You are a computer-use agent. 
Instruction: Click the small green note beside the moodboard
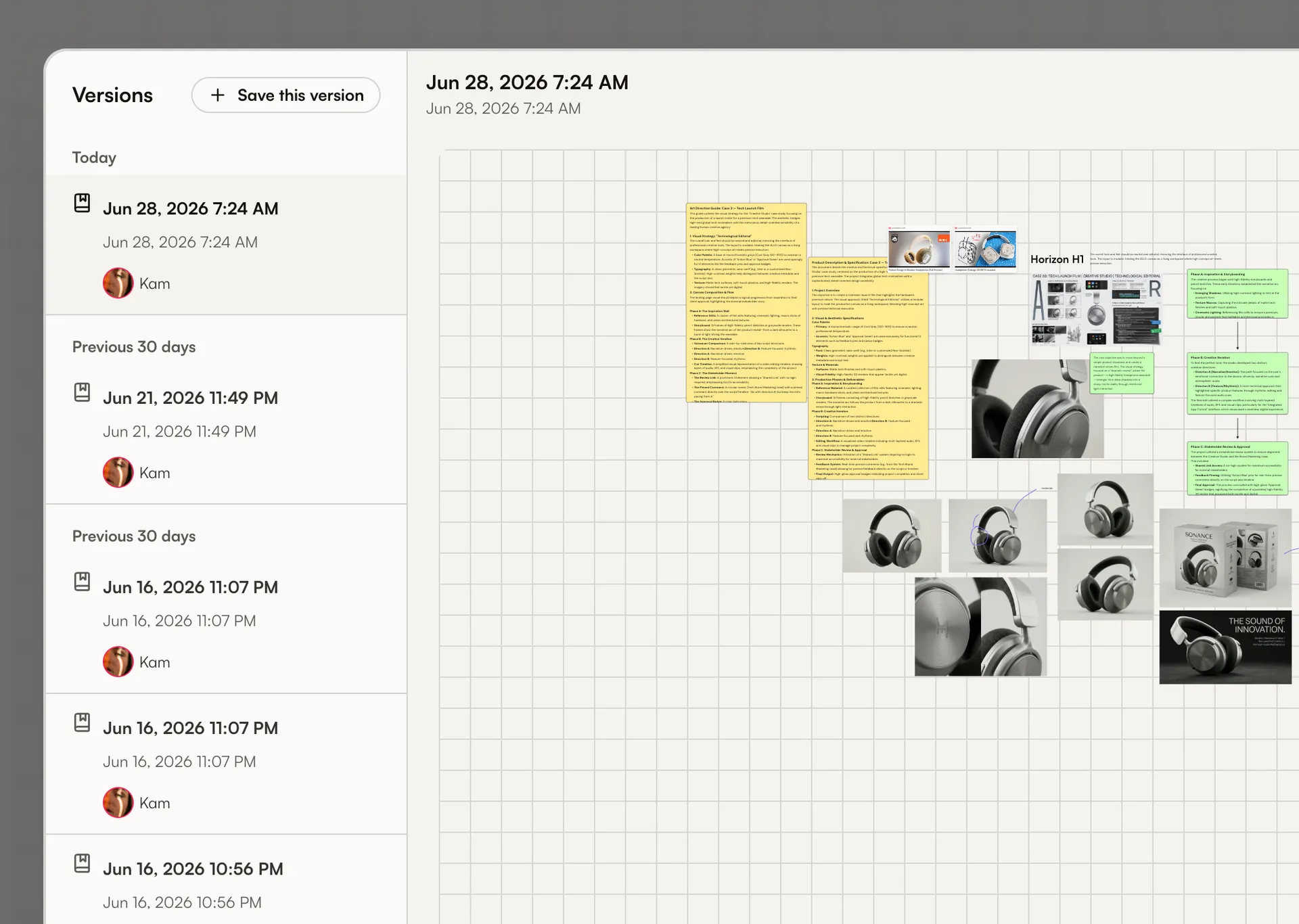1122,373
